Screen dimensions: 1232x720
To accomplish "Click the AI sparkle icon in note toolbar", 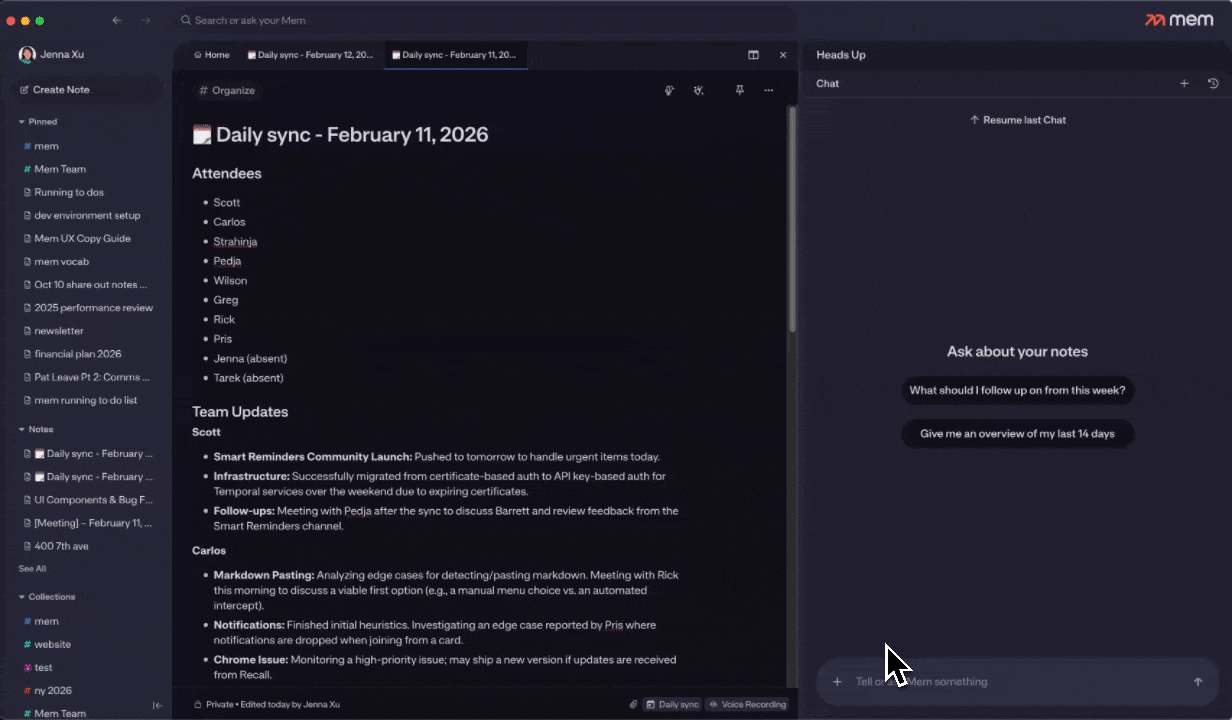I will (x=699, y=90).
